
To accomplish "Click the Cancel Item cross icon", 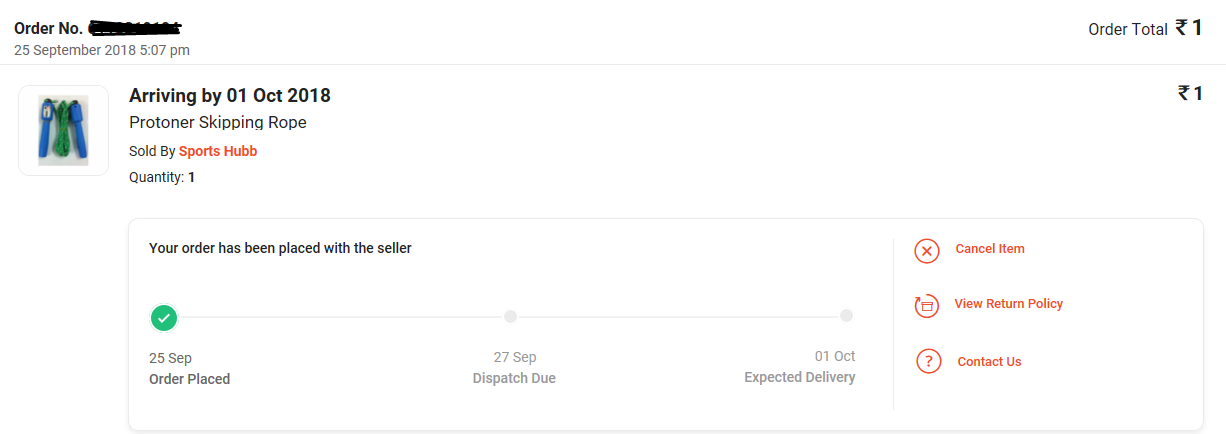I will pos(927,251).
